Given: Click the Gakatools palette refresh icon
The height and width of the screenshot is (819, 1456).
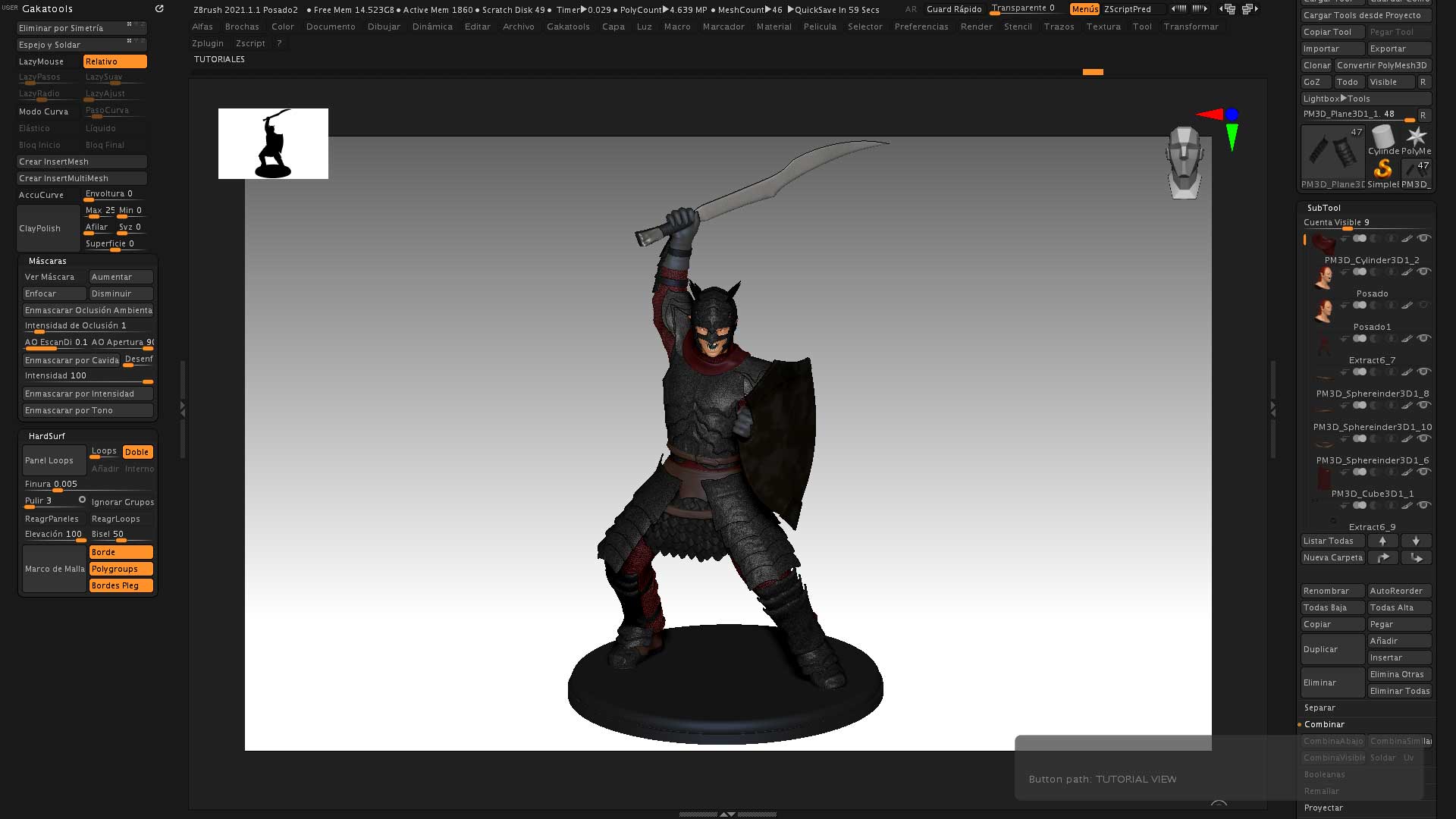Looking at the screenshot, I should 159,9.
